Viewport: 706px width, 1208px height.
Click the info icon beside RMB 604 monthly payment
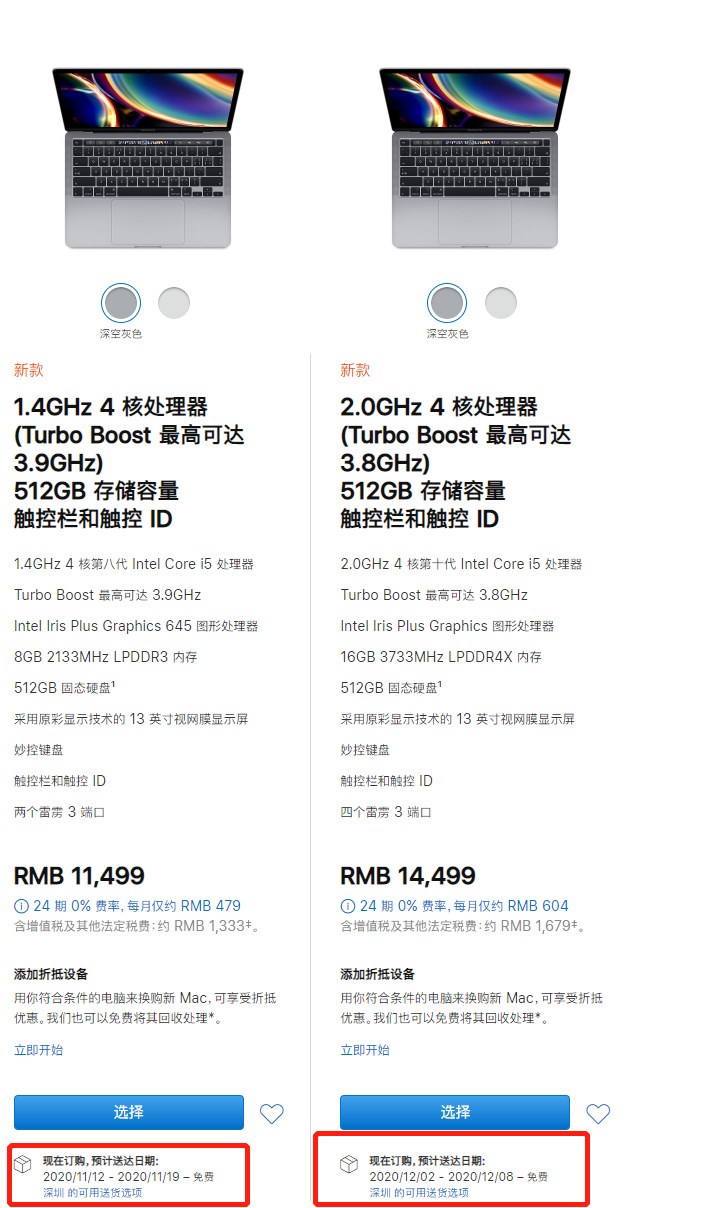(x=349, y=906)
